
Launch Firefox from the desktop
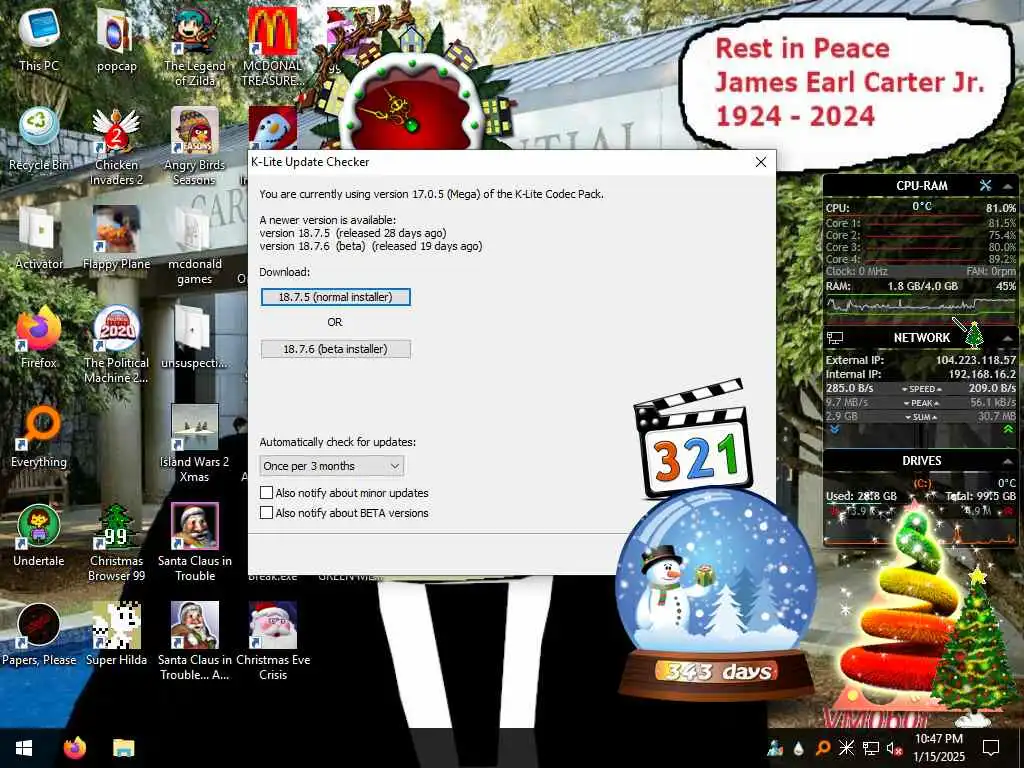coord(39,337)
